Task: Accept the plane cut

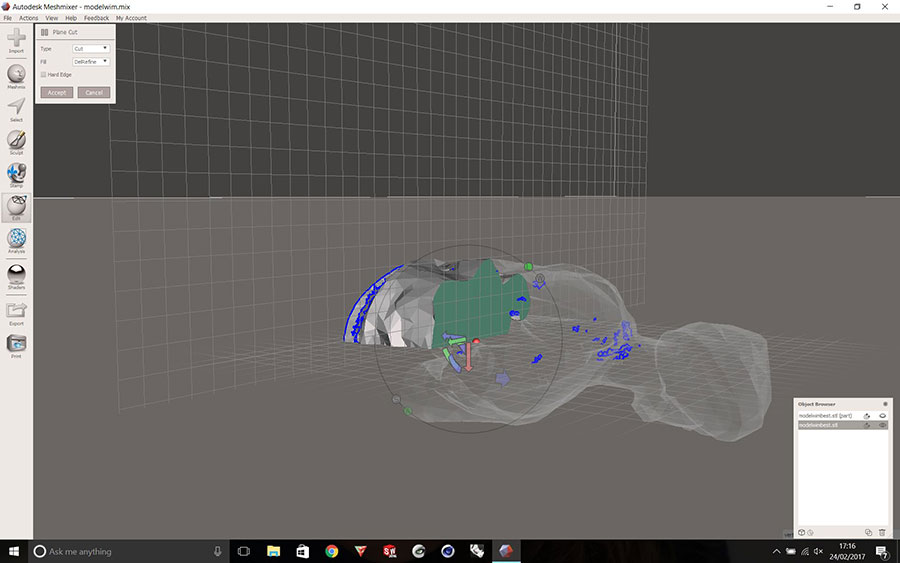Action: click(x=57, y=92)
